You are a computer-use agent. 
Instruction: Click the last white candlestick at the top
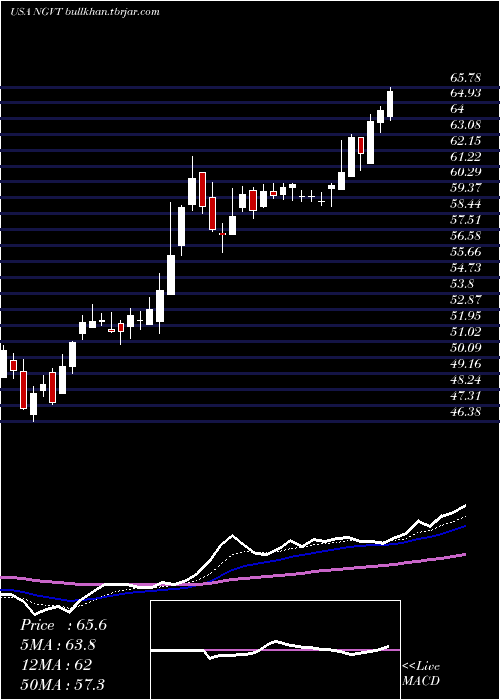point(390,104)
